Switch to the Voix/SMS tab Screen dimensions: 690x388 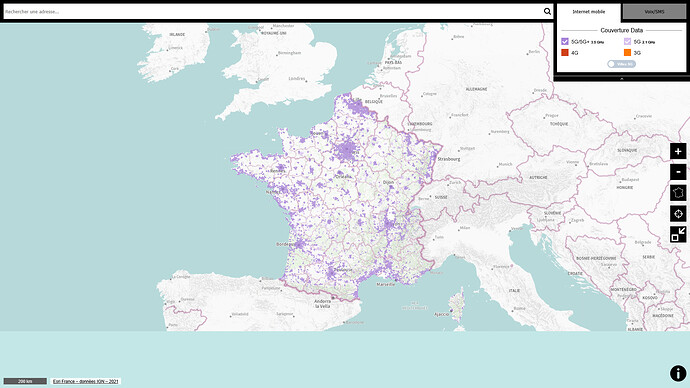[654, 11]
